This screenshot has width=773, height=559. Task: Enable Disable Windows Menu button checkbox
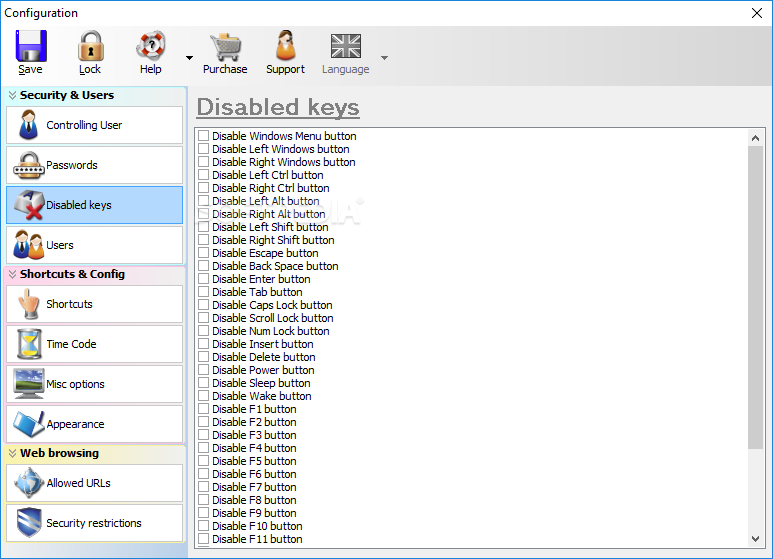204,136
